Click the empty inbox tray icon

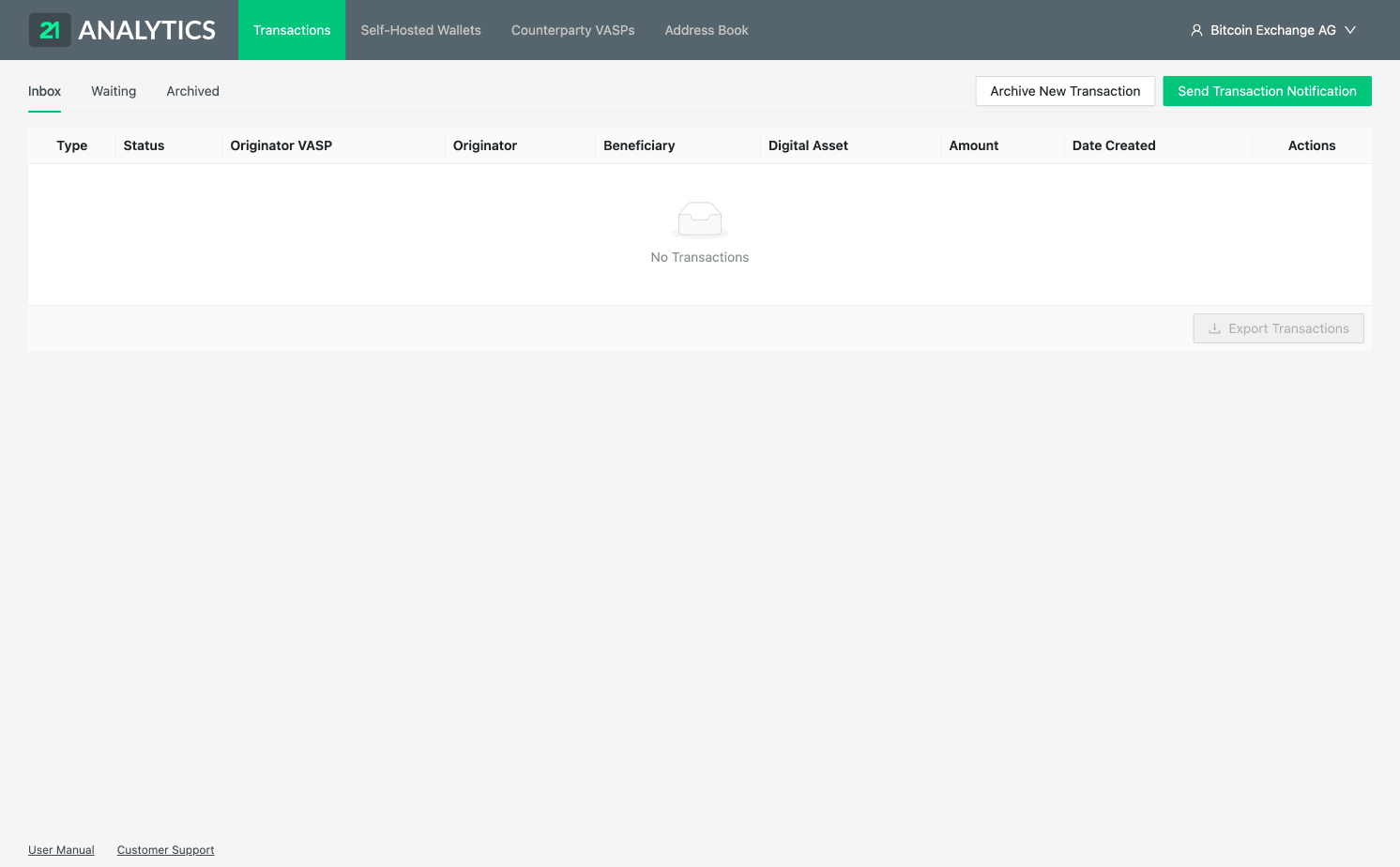[x=699, y=220]
